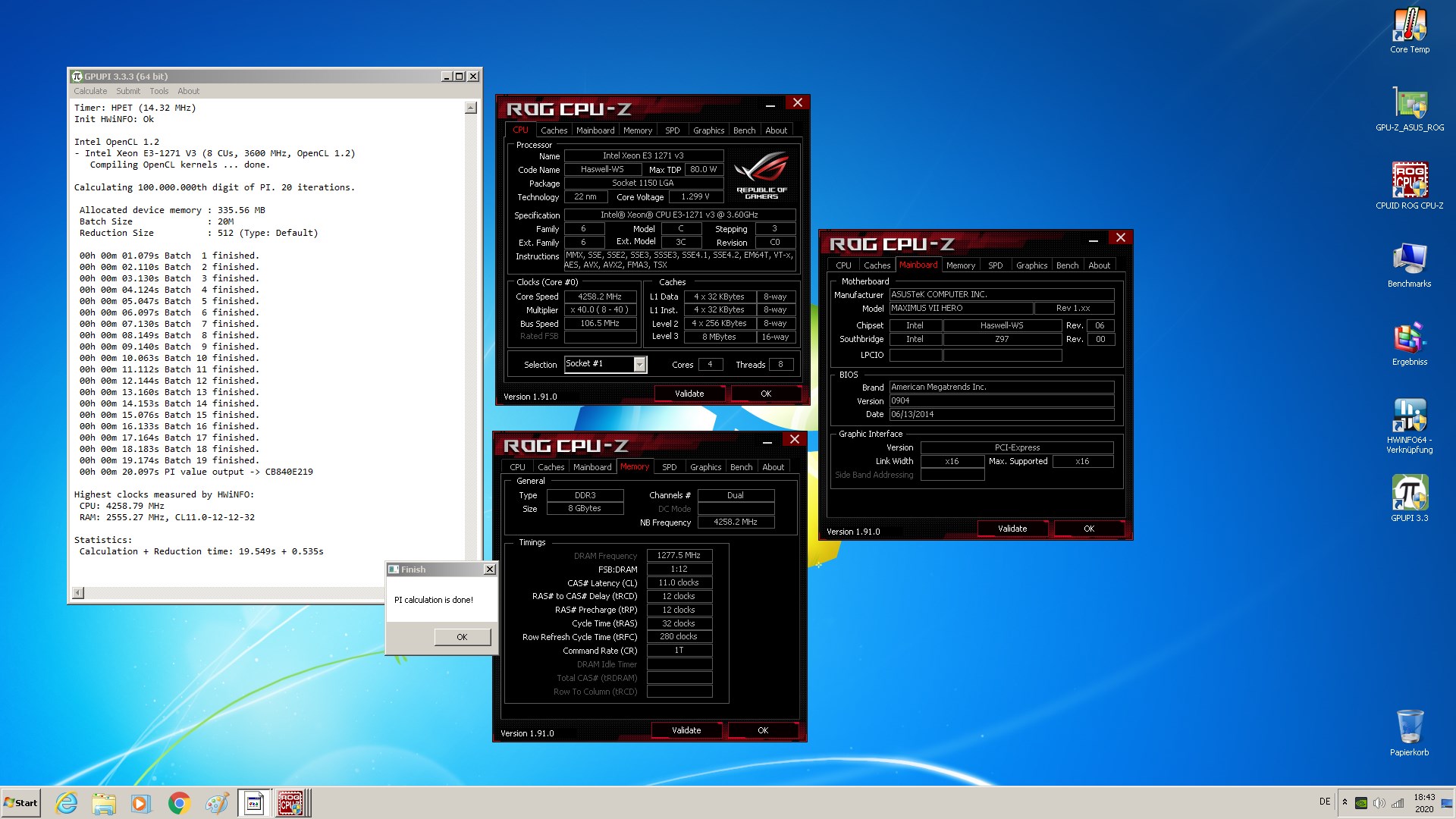Open Graphics tab in Mainboard window
The height and width of the screenshot is (819, 1456).
(1032, 265)
